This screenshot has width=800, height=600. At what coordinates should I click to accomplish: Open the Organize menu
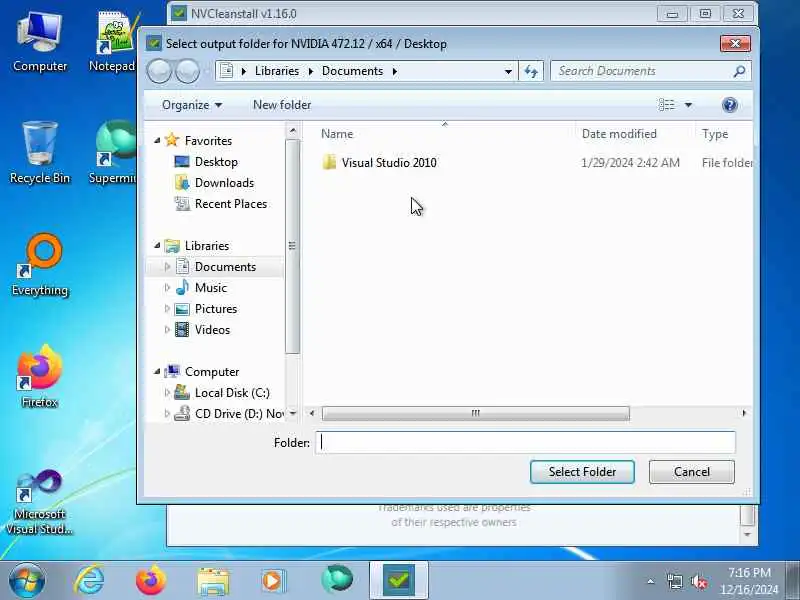192,105
